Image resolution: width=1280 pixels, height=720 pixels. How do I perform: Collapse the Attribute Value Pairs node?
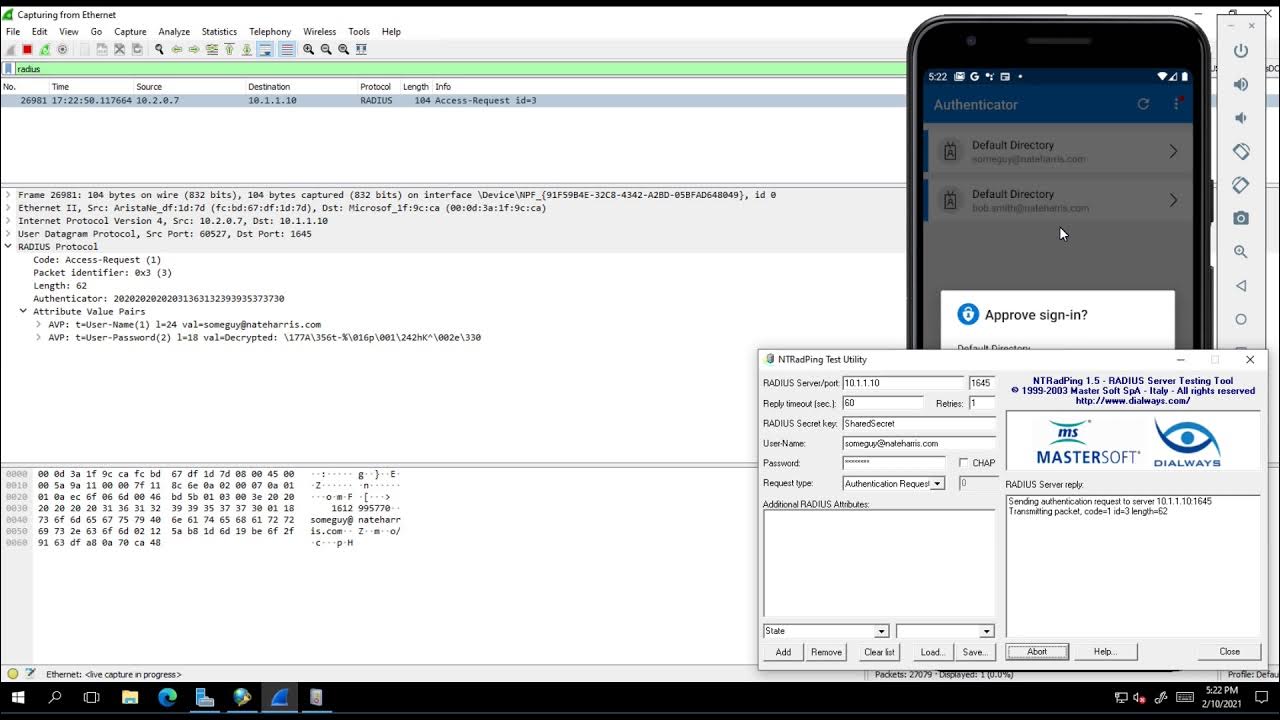[x=24, y=311]
